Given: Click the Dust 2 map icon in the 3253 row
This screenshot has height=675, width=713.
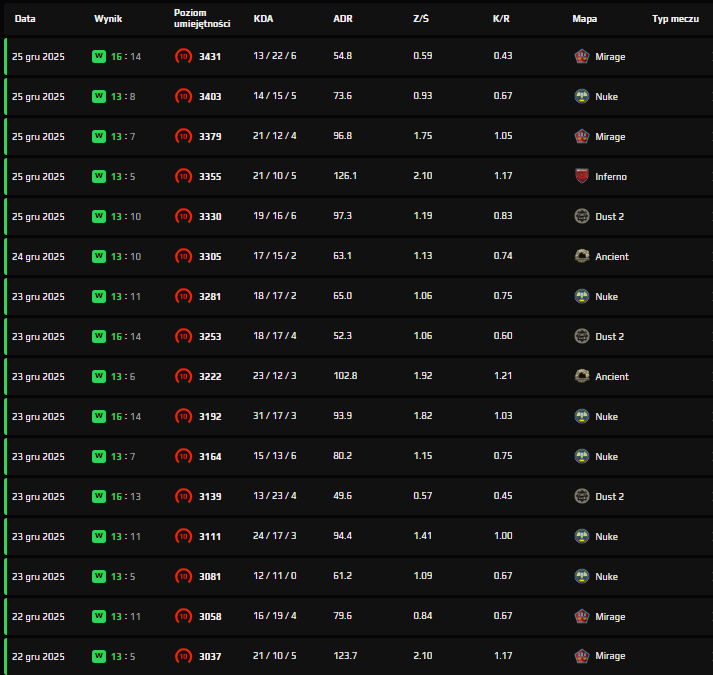Looking at the screenshot, I should (x=582, y=337).
